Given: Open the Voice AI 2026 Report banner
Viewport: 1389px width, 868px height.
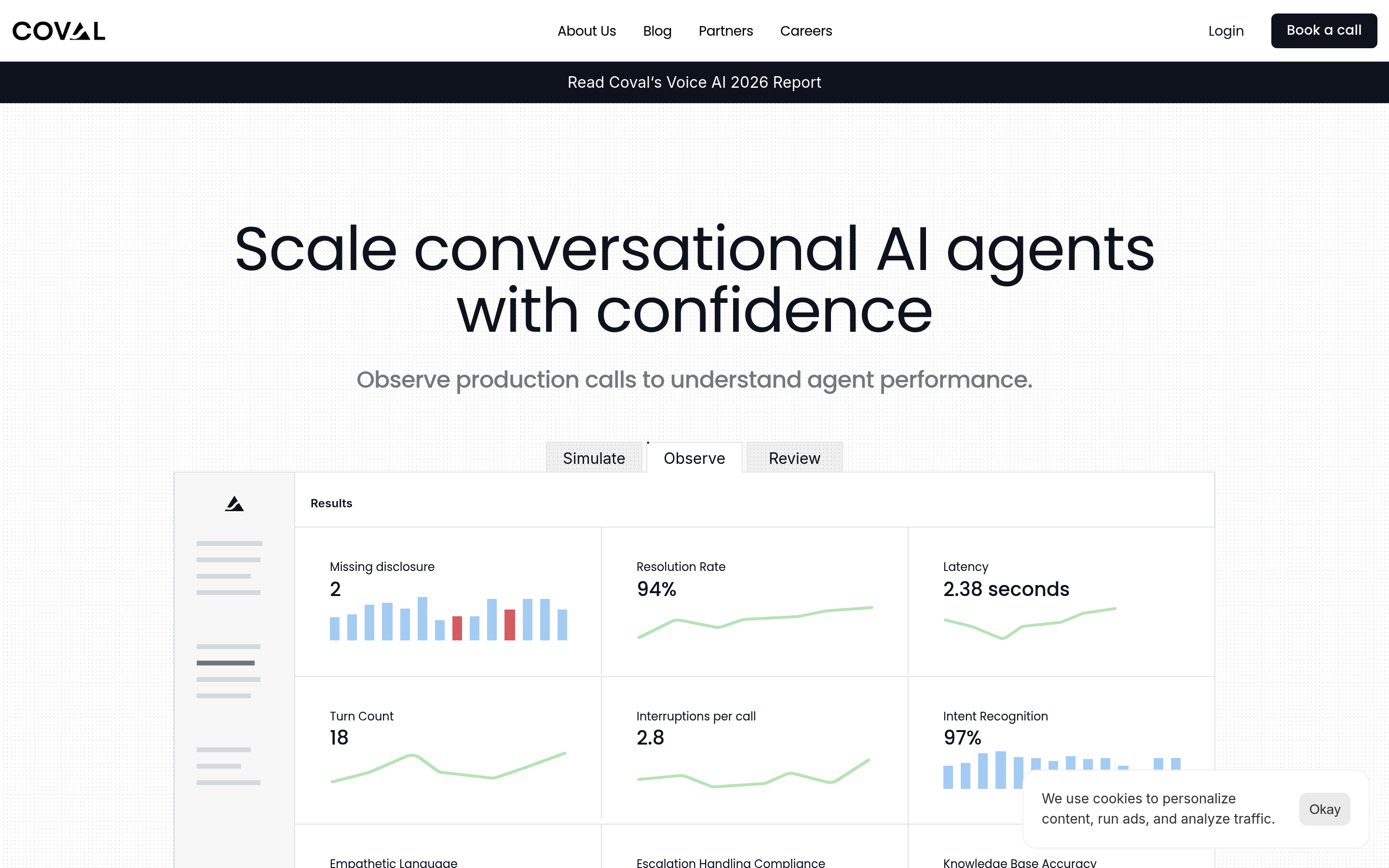Looking at the screenshot, I should tap(694, 82).
